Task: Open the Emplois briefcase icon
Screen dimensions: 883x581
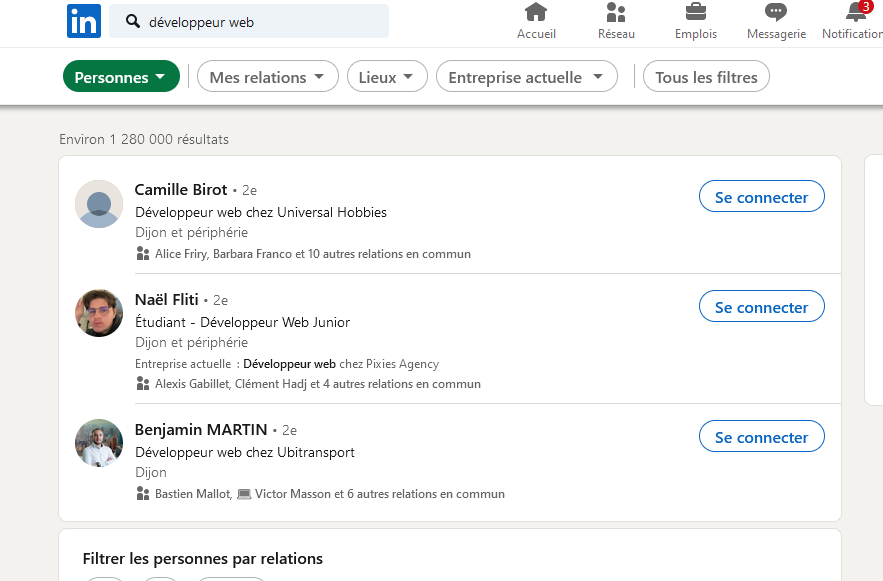Action: pyautogui.click(x=696, y=11)
